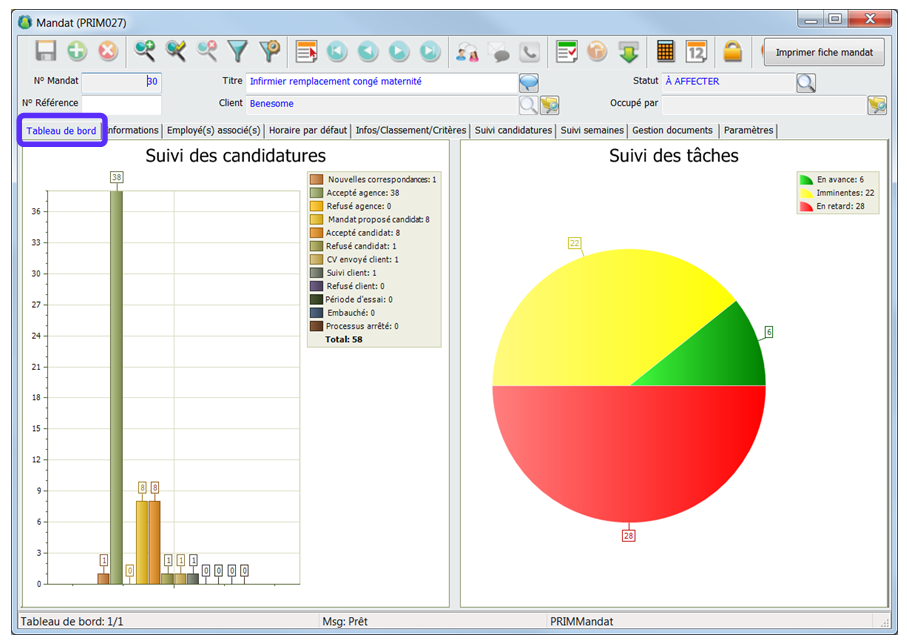Click the Save floppy disk icon
This screenshot has height=644, width=907.
tap(46, 52)
